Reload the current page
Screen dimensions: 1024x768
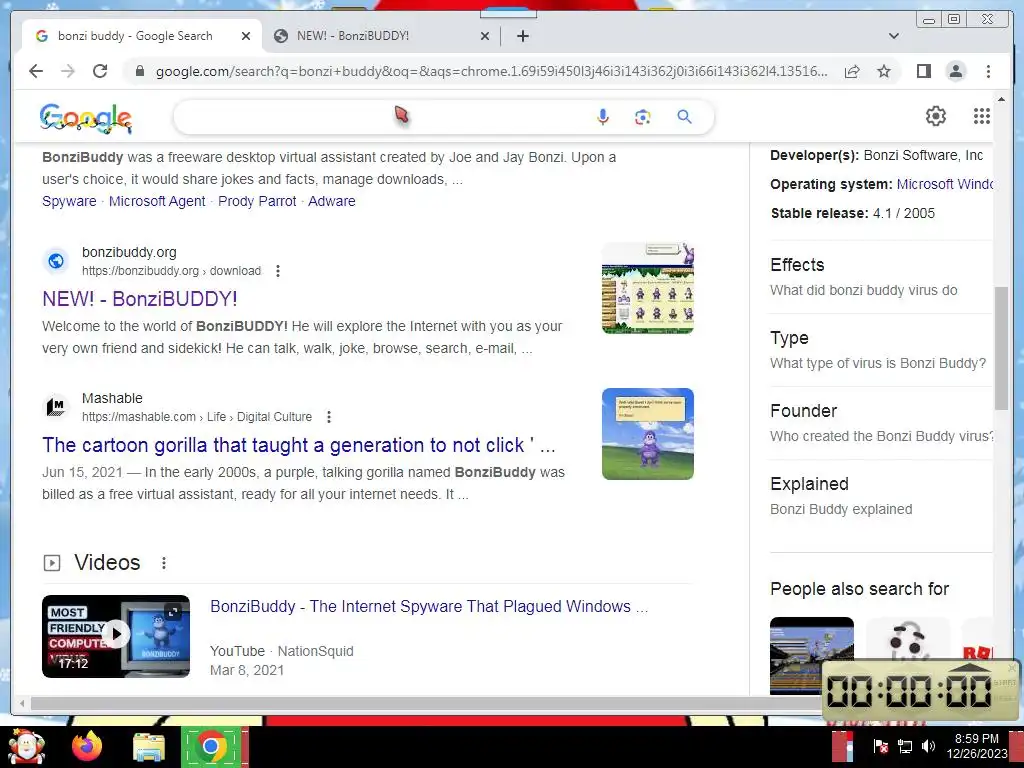100,71
